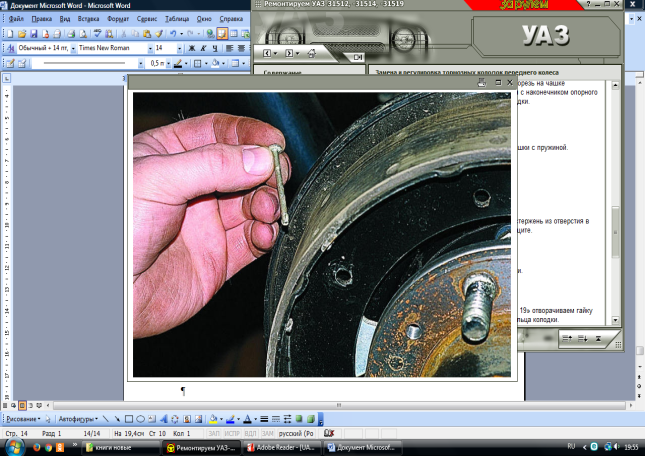Align text left in formatting toolbar
Image resolution: width=645 pixels, height=456 pixels.
tap(230, 48)
